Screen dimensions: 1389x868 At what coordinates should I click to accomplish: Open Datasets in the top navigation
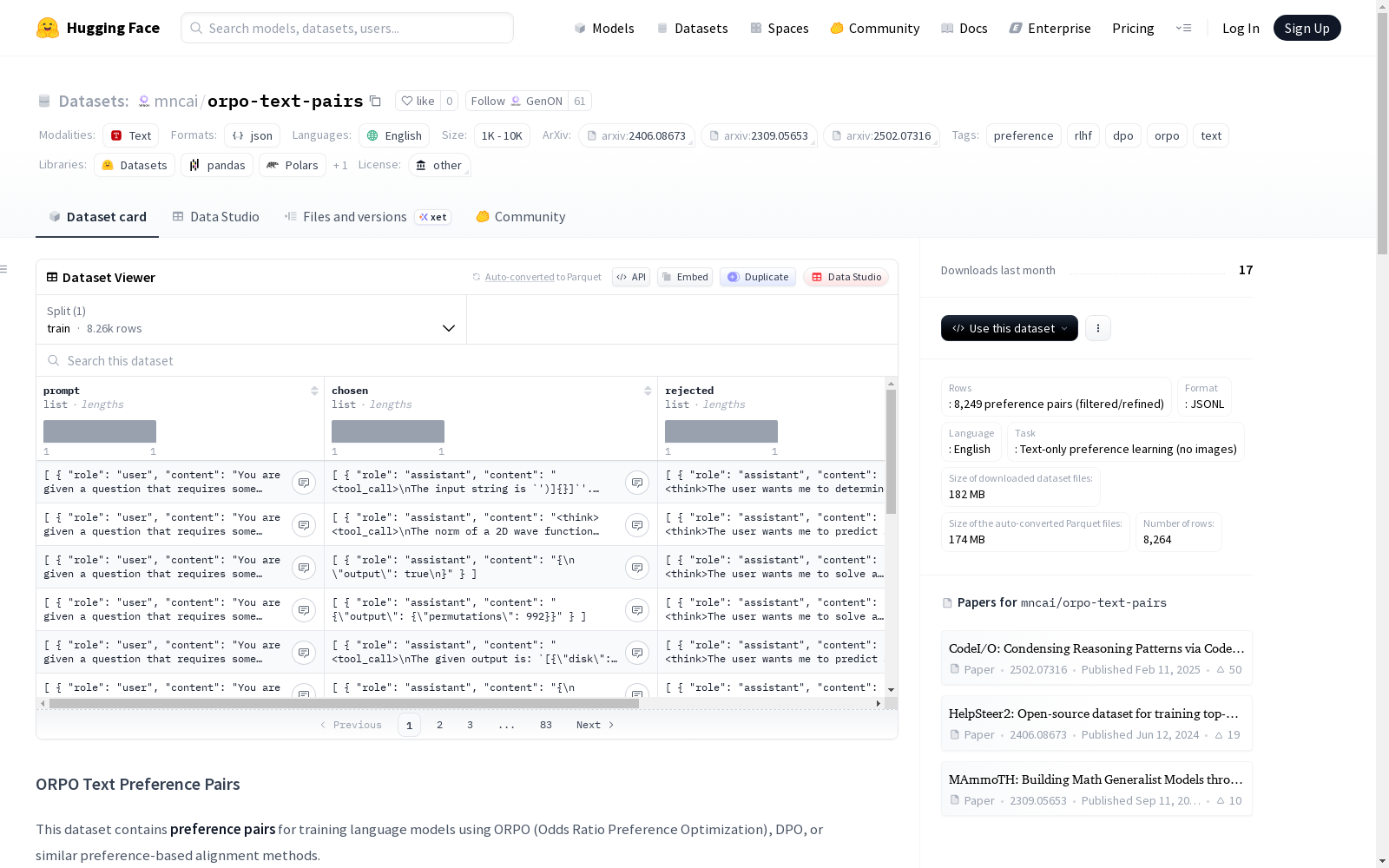tap(692, 28)
